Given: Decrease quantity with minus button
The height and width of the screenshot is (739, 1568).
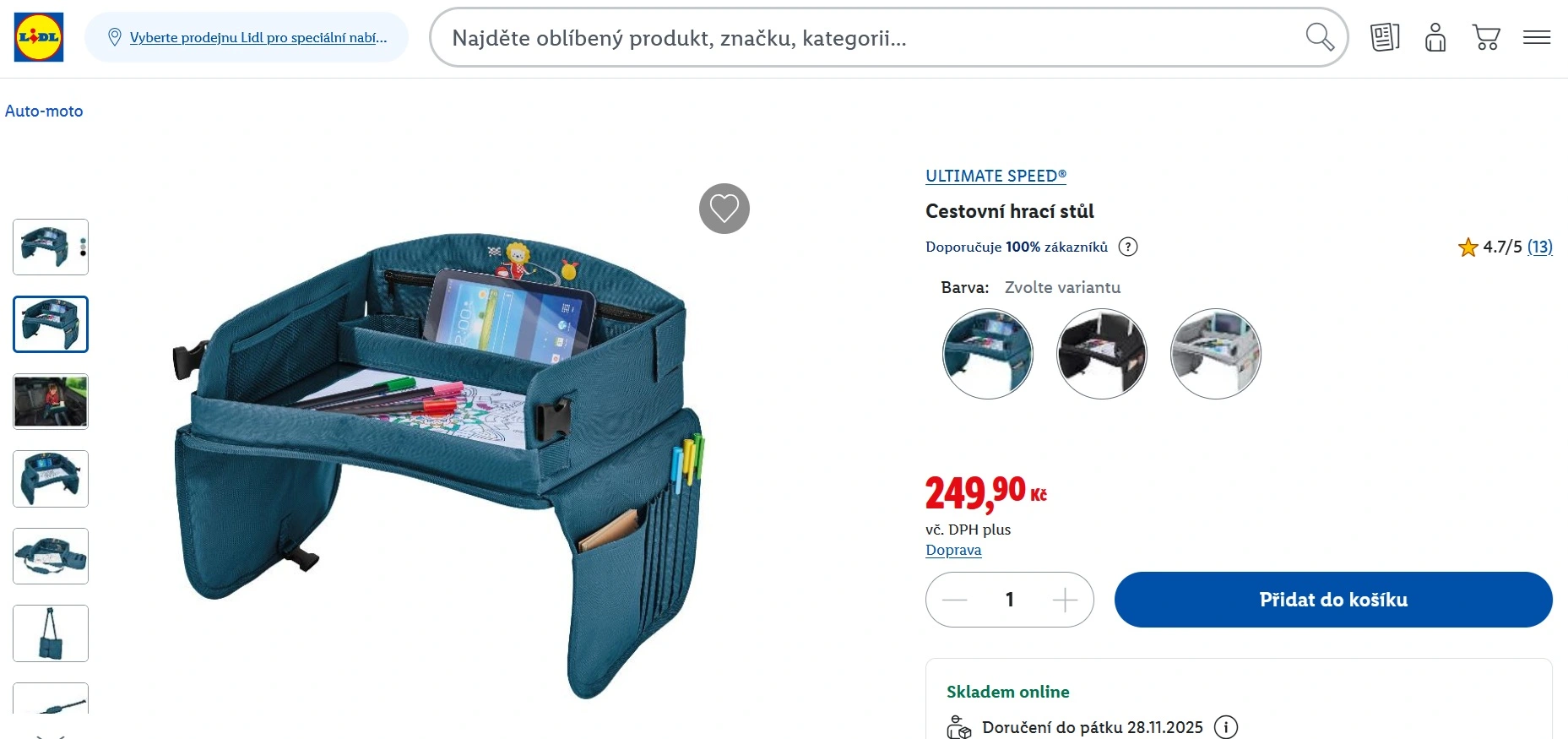Looking at the screenshot, I should [x=954, y=600].
